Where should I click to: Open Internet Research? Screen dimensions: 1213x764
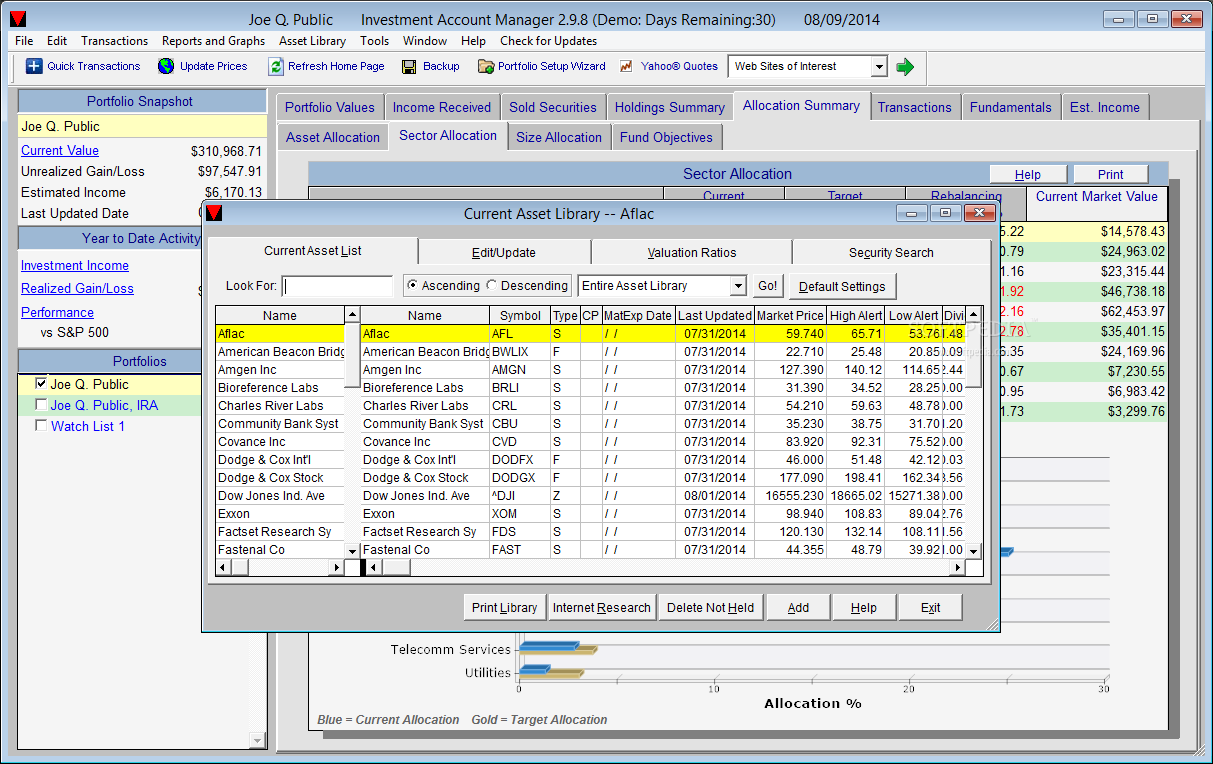click(601, 607)
